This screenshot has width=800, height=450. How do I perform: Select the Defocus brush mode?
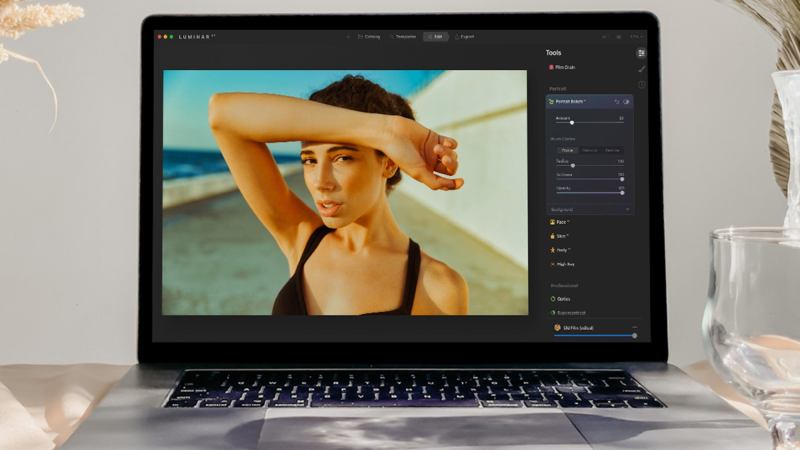590,150
